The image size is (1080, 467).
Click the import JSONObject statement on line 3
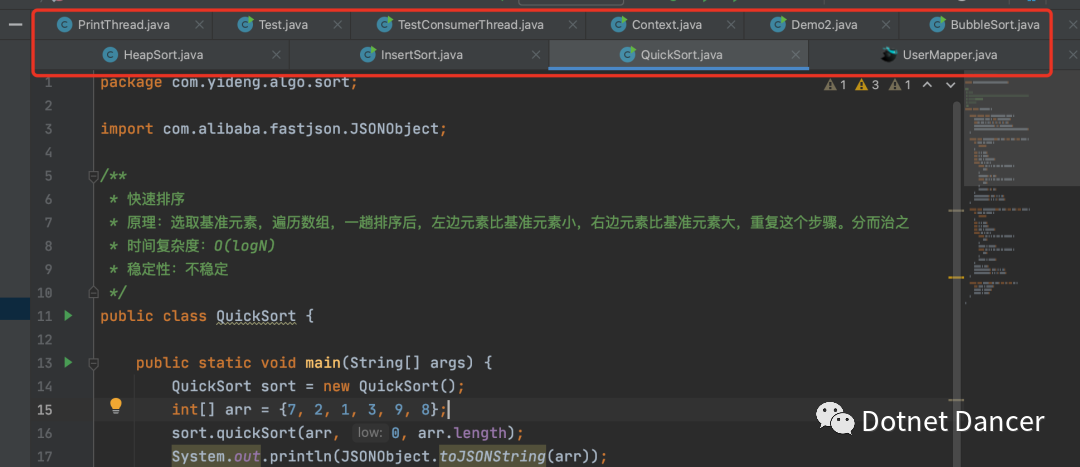pos(273,129)
